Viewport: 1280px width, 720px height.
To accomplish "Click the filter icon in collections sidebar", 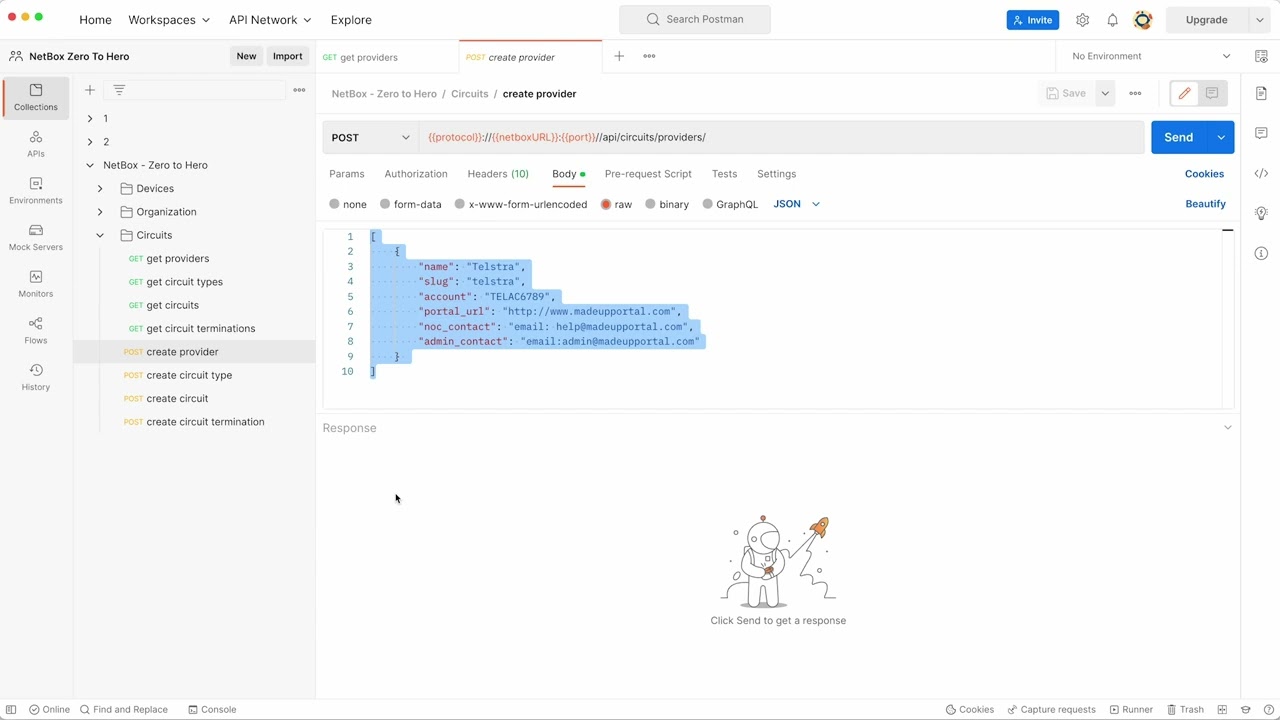I will pos(119,90).
